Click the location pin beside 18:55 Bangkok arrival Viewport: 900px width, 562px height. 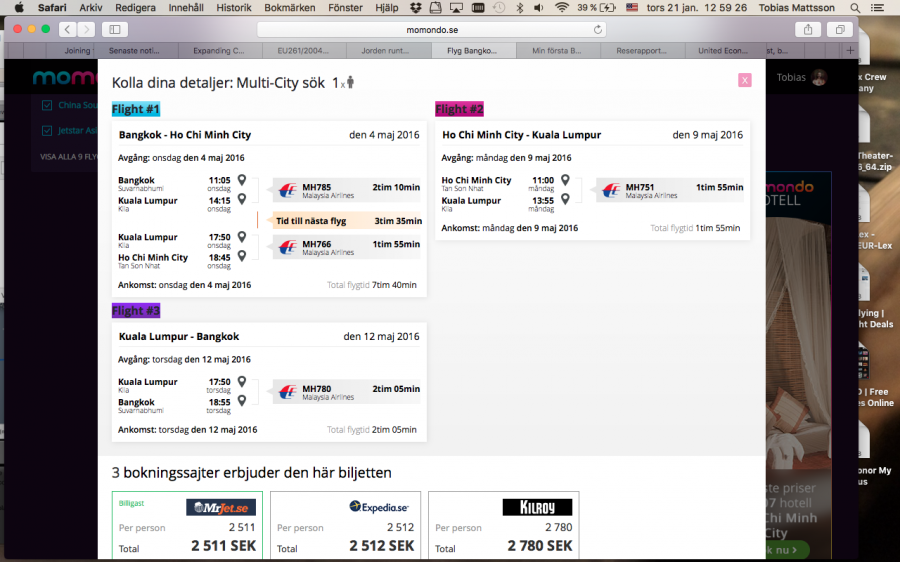point(242,402)
